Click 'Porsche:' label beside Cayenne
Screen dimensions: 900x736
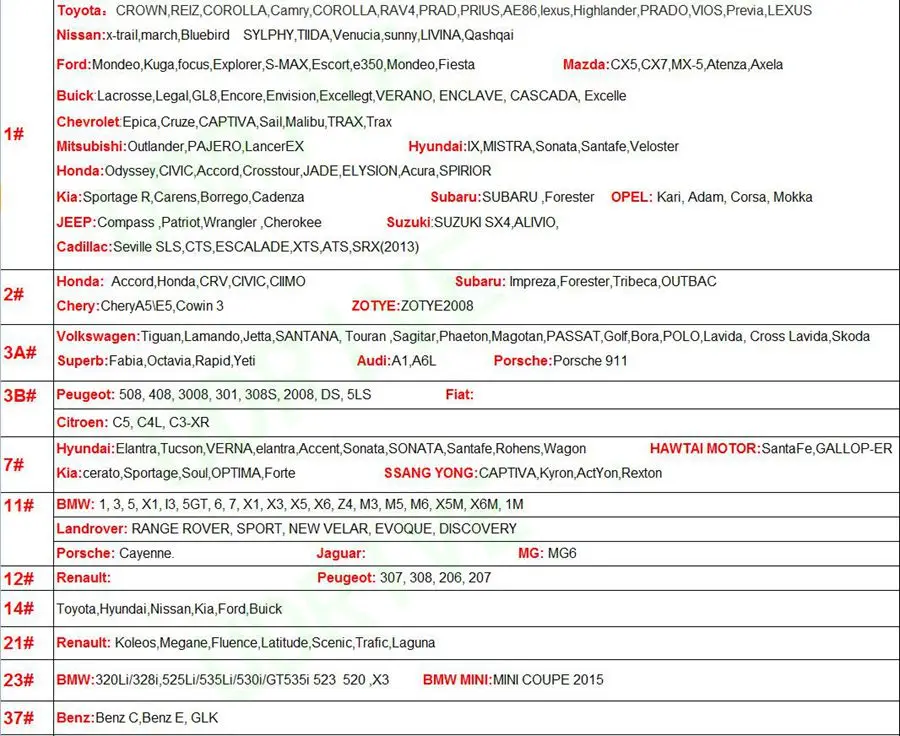[x=86, y=553]
